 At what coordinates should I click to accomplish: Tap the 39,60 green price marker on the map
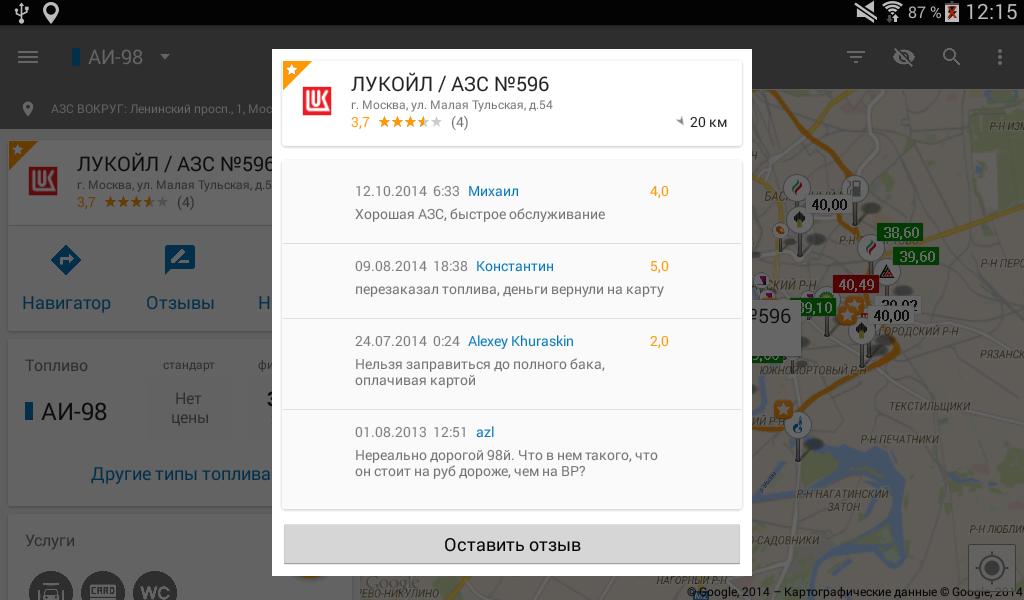pyautogui.click(x=917, y=257)
